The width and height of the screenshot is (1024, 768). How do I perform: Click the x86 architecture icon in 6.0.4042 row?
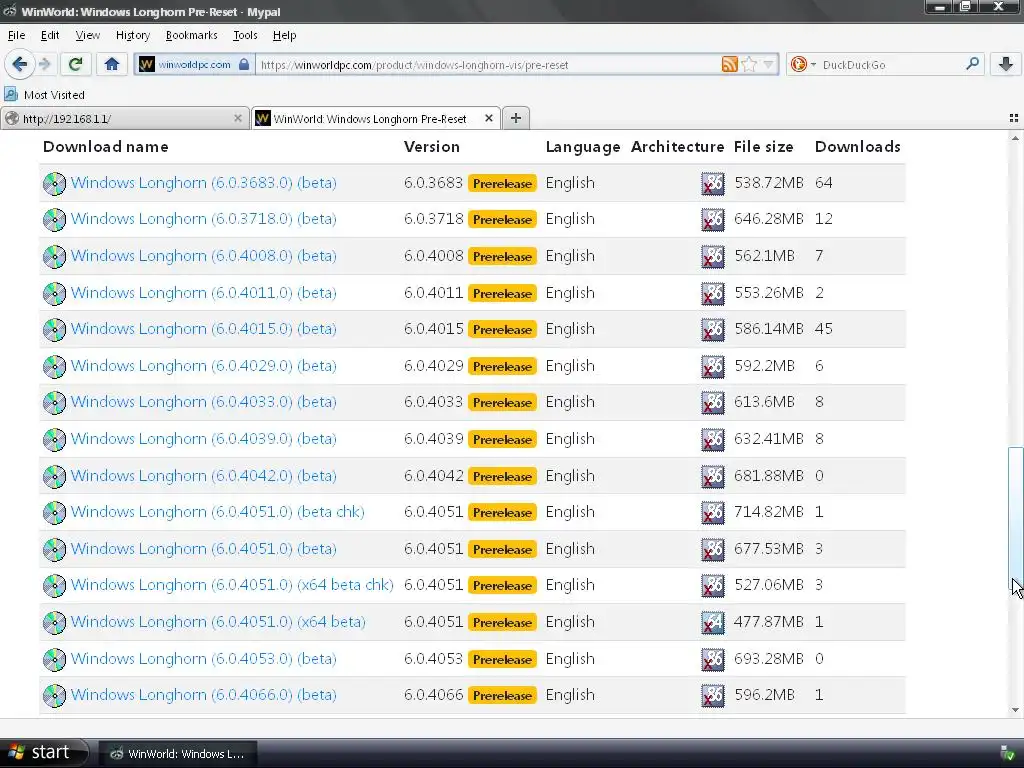[x=712, y=476]
